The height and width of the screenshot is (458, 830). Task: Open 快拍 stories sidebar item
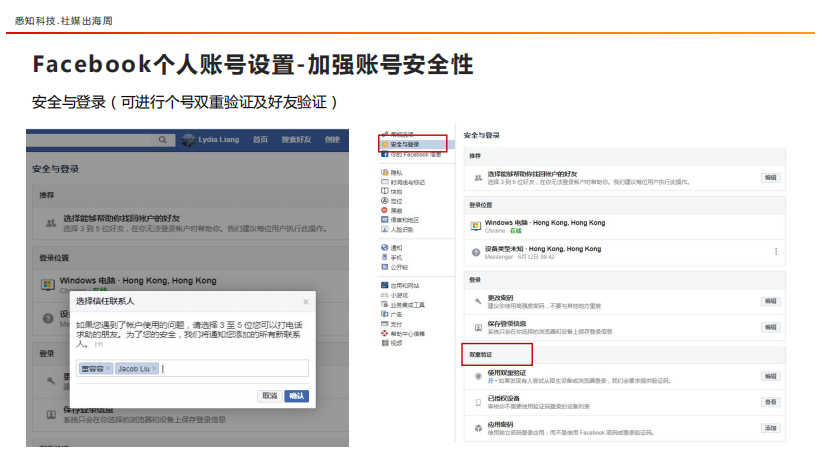coord(392,192)
